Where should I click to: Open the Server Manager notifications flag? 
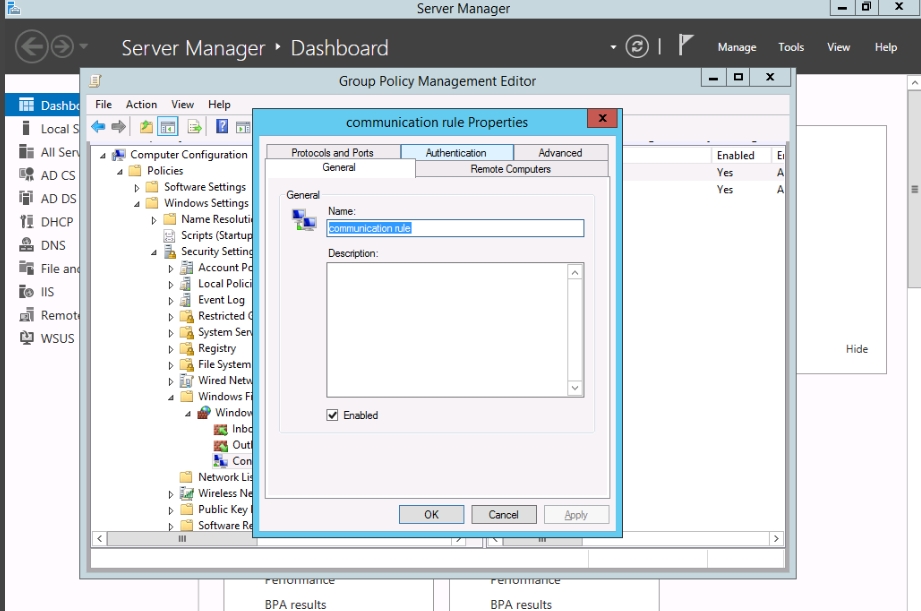click(685, 45)
